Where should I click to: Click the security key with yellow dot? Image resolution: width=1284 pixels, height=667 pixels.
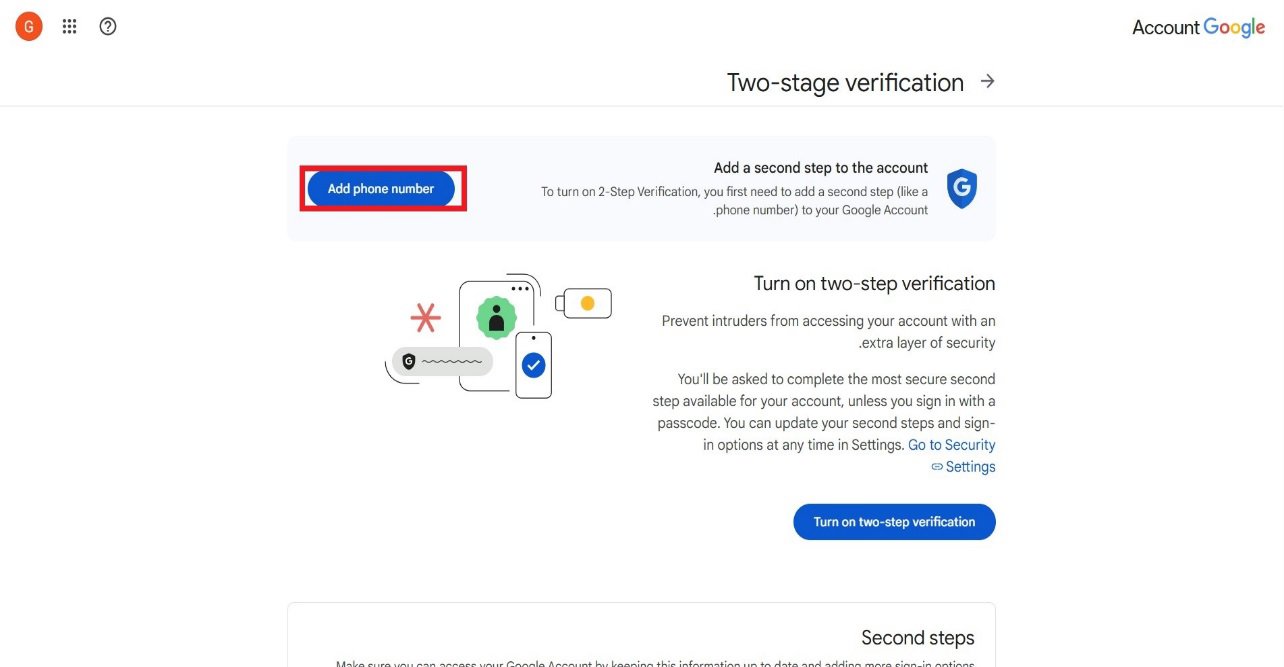[586, 303]
